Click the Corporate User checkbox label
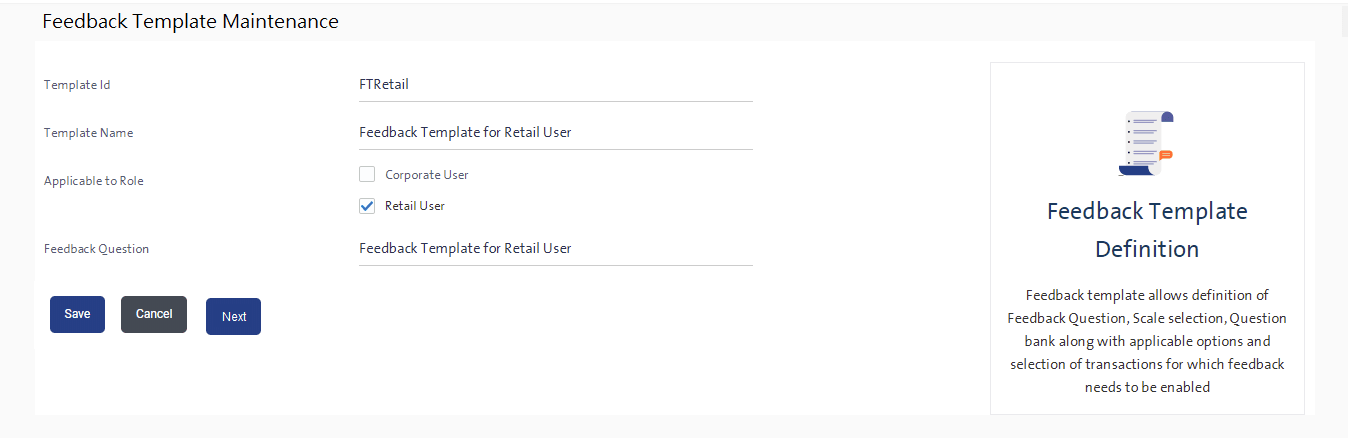The image size is (1348, 438). [x=426, y=175]
